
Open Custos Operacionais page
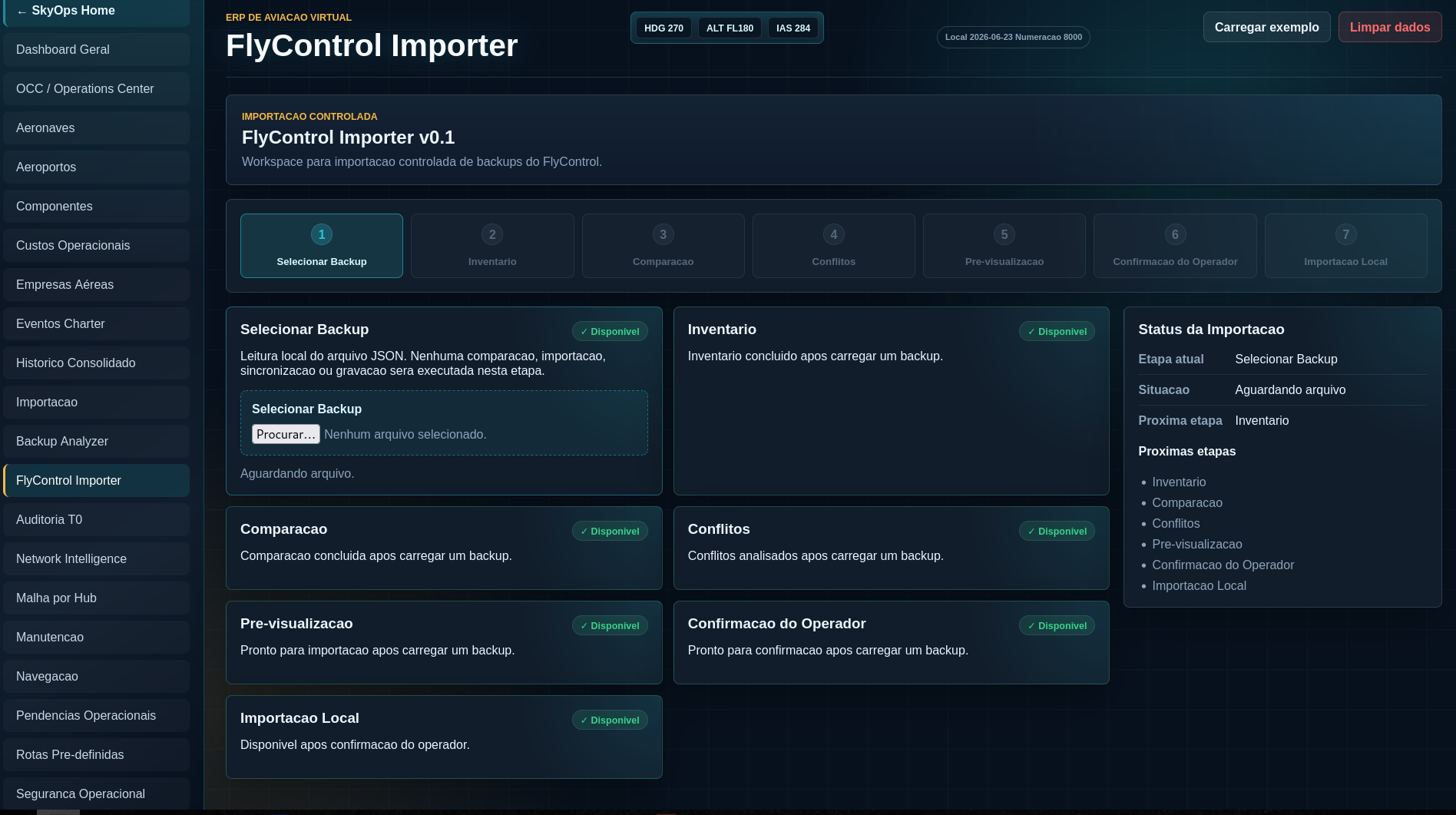[97, 245]
